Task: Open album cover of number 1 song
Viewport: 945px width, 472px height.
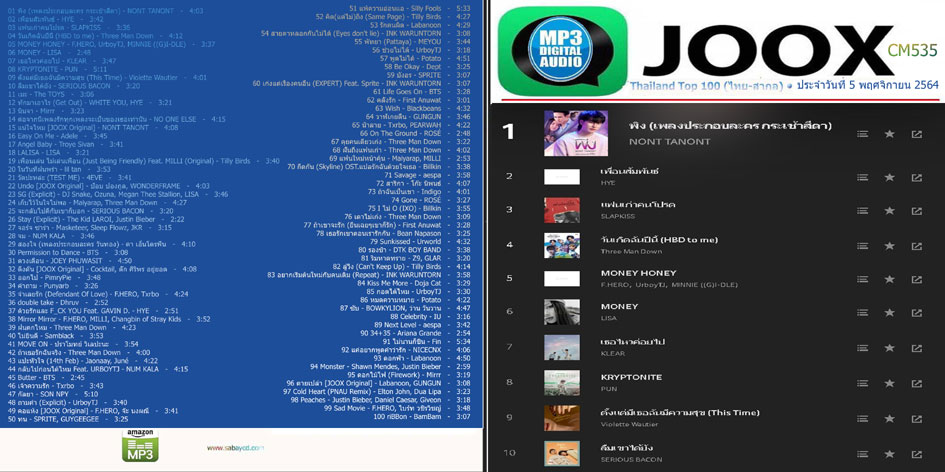Action: click(x=576, y=133)
